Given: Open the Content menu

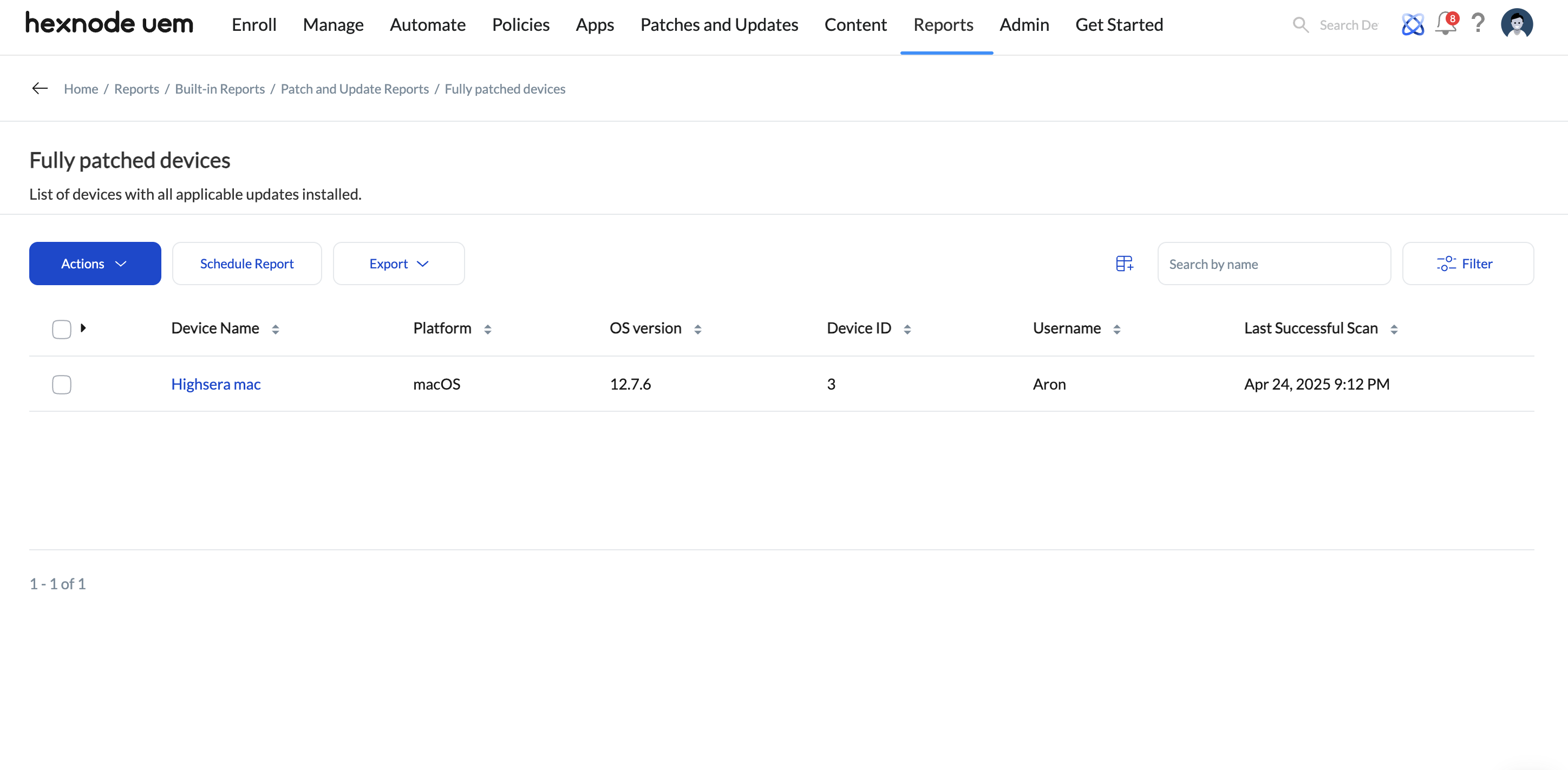Looking at the screenshot, I should [x=855, y=25].
